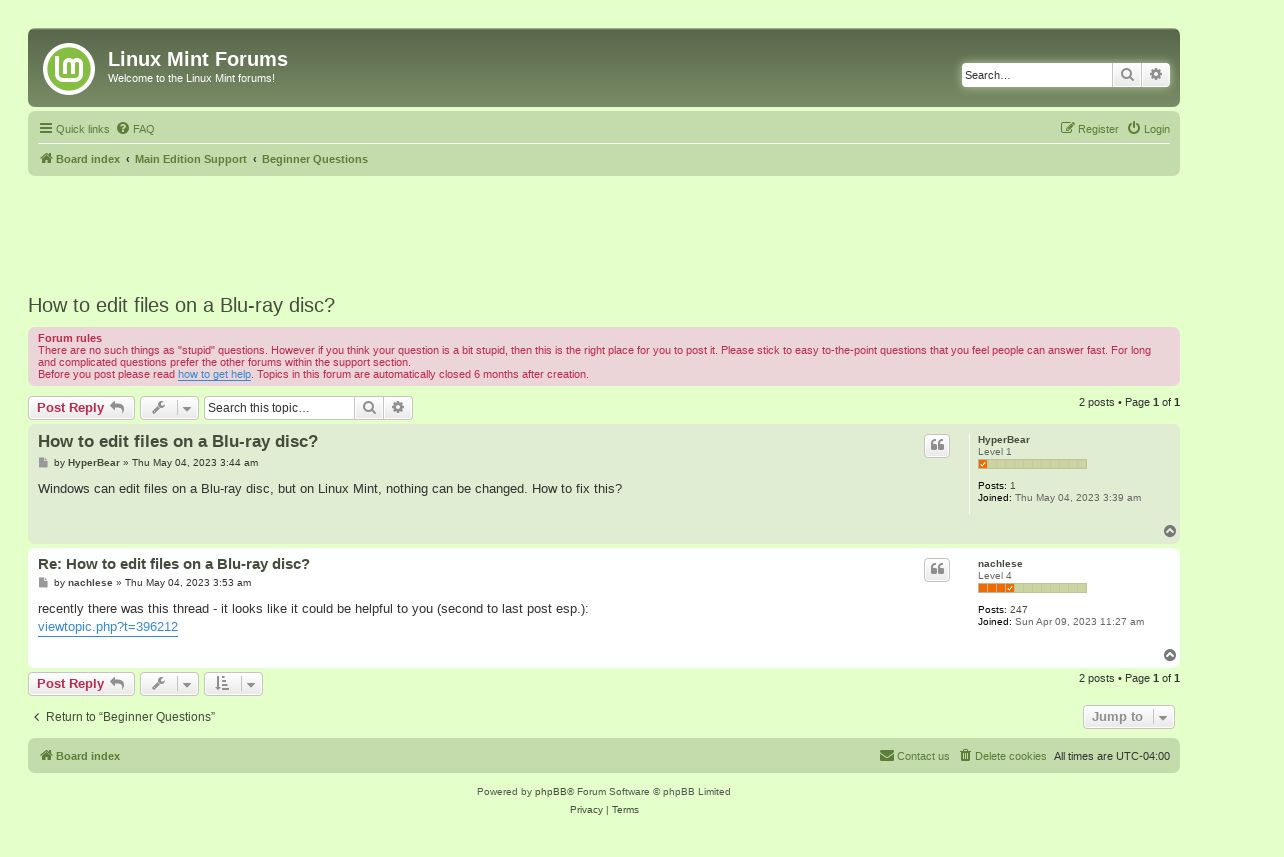Open advanced search gear in header
Viewport: 1284px width, 857px height.
coord(1156,75)
